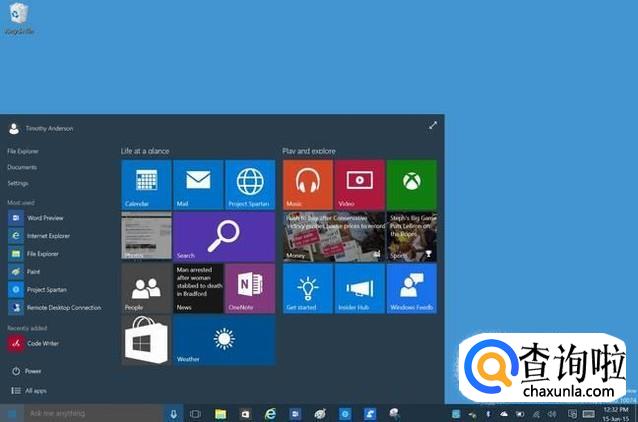Screen dimensions: 638x422
Task: Open the Music tile with headphones
Action: 307,184
